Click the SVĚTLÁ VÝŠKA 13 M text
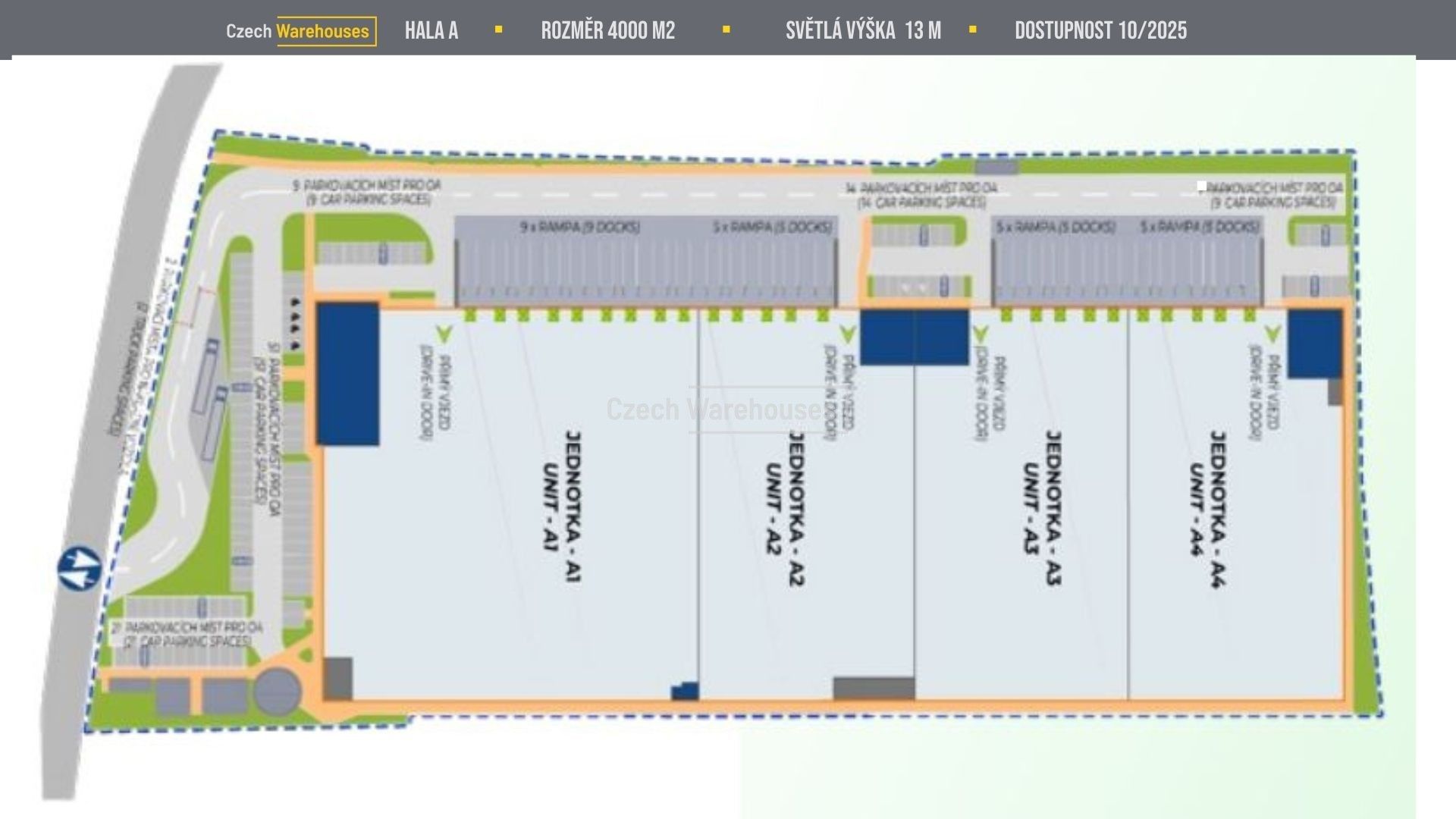 click(x=863, y=31)
